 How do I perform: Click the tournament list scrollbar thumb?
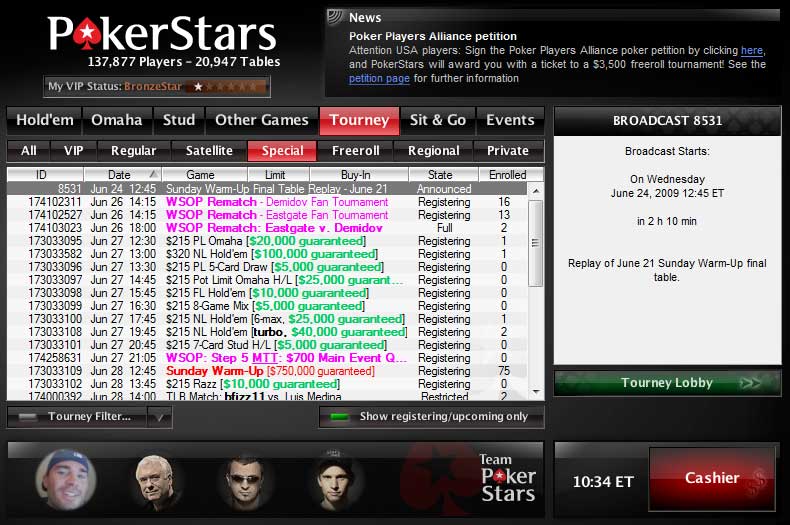(536, 243)
